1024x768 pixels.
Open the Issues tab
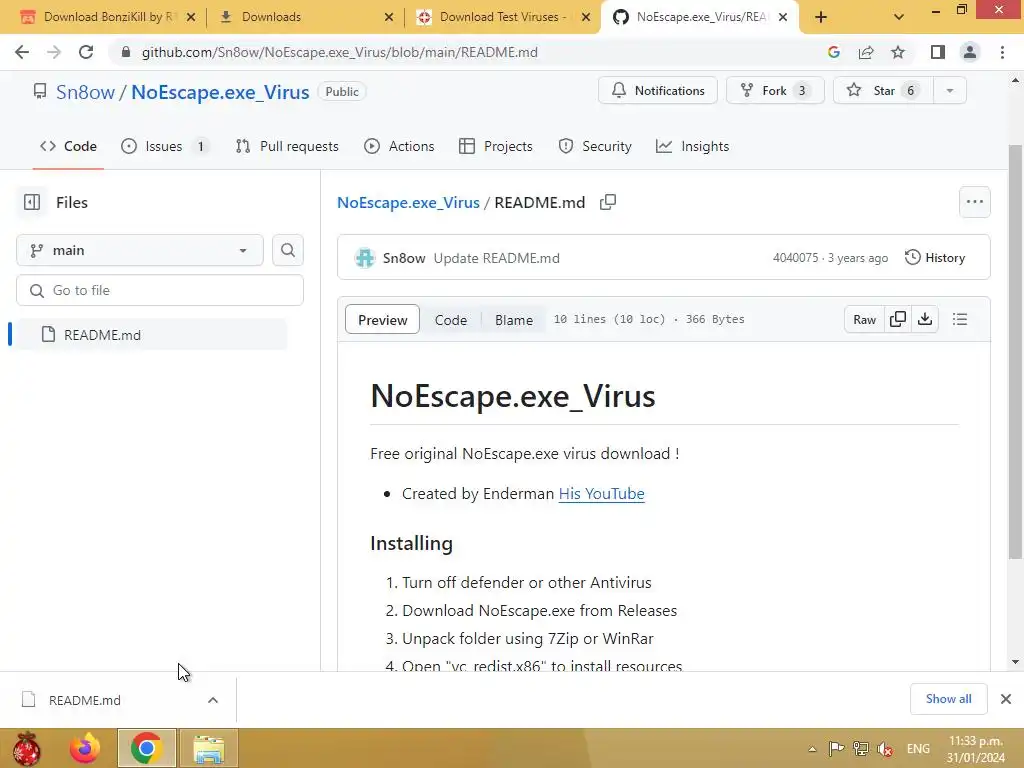(165, 146)
